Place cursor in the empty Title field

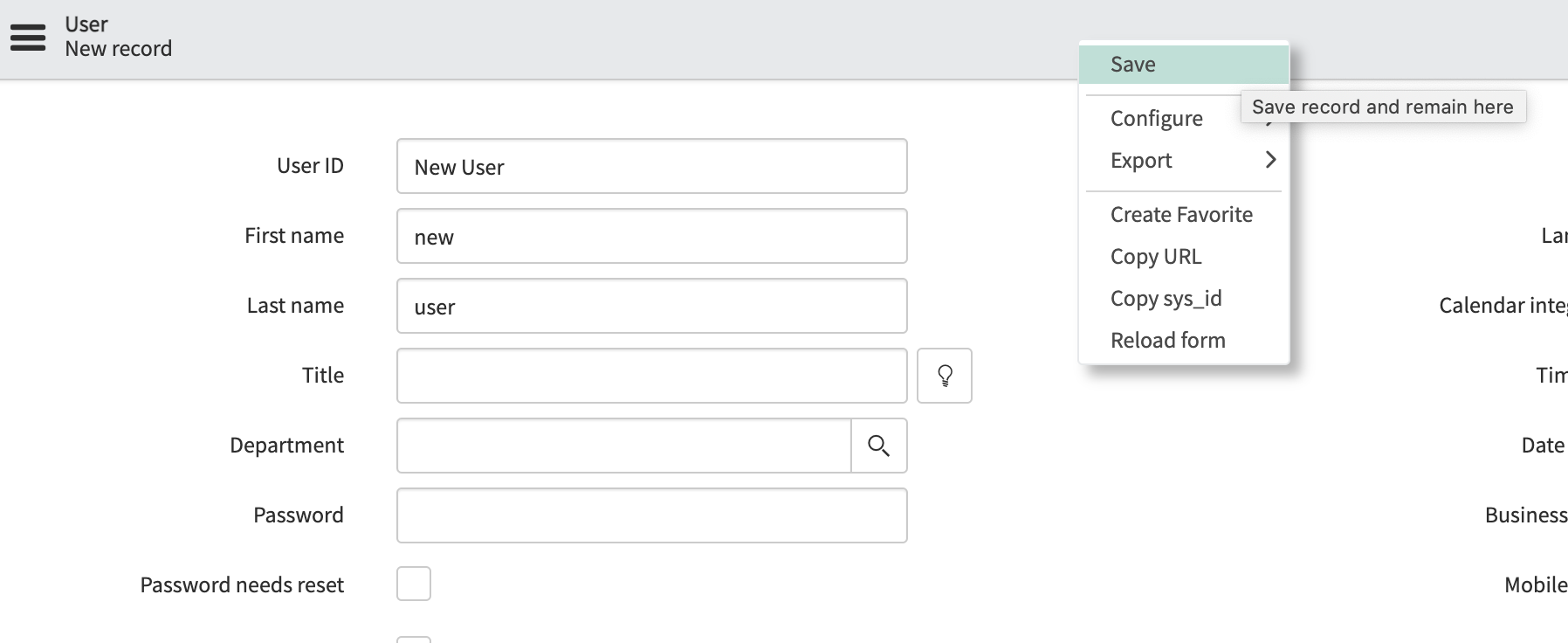click(x=651, y=375)
